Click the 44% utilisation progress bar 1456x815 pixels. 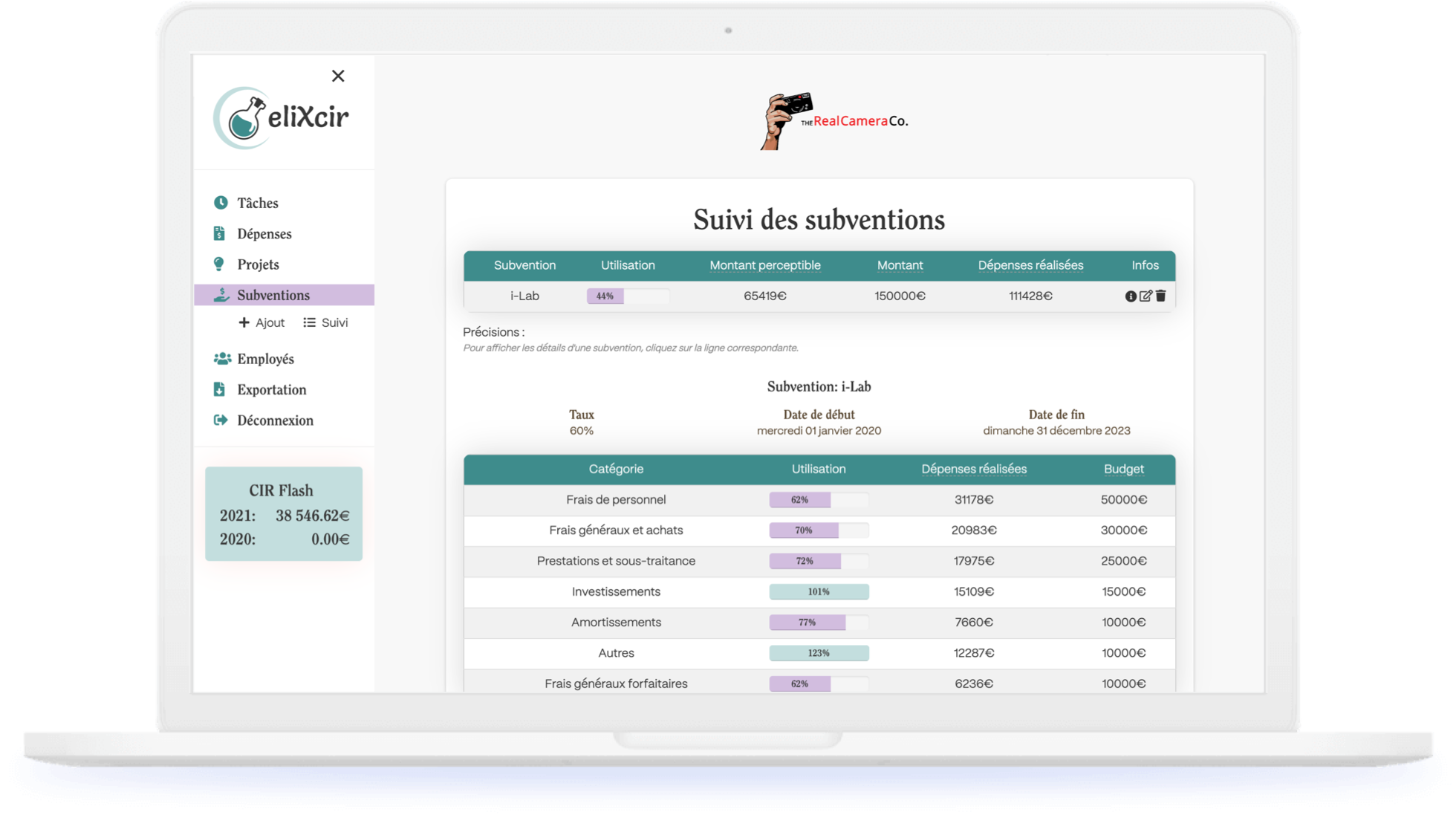pos(628,296)
